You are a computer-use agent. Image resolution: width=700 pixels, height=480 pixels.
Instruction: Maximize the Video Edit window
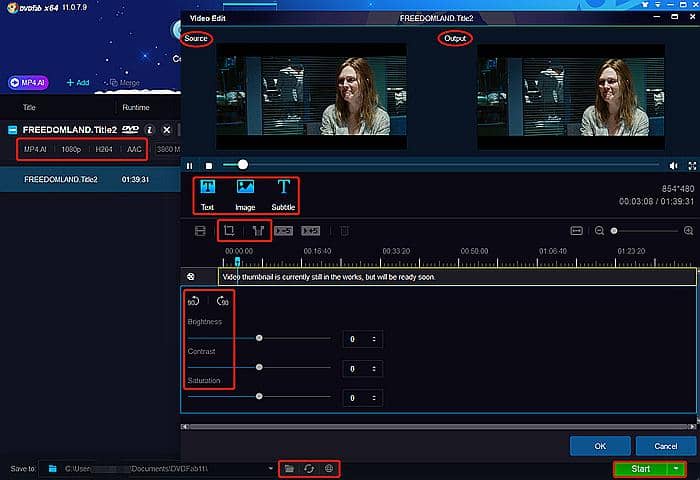[675, 17]
